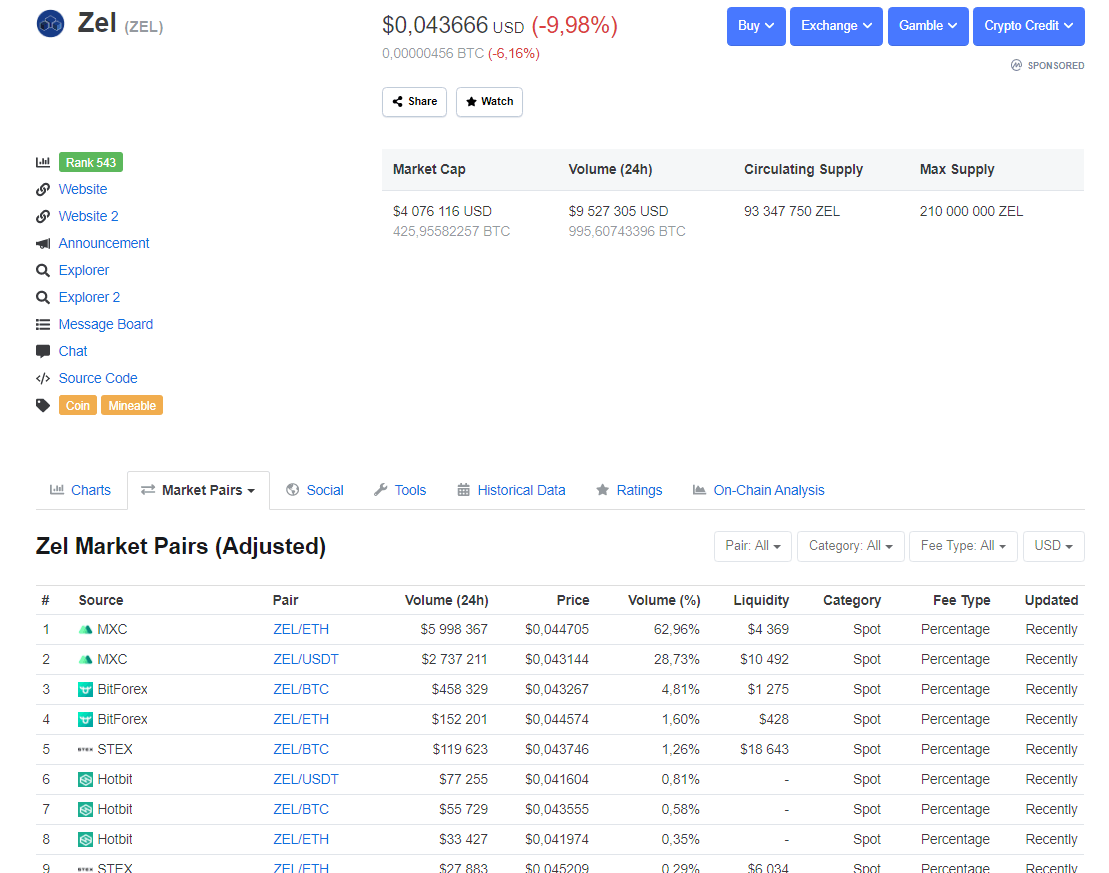Open ZEL/BTC pair on BitForex row 3
The height and width of the screenshot is (873, 1109).
point(301,689)
